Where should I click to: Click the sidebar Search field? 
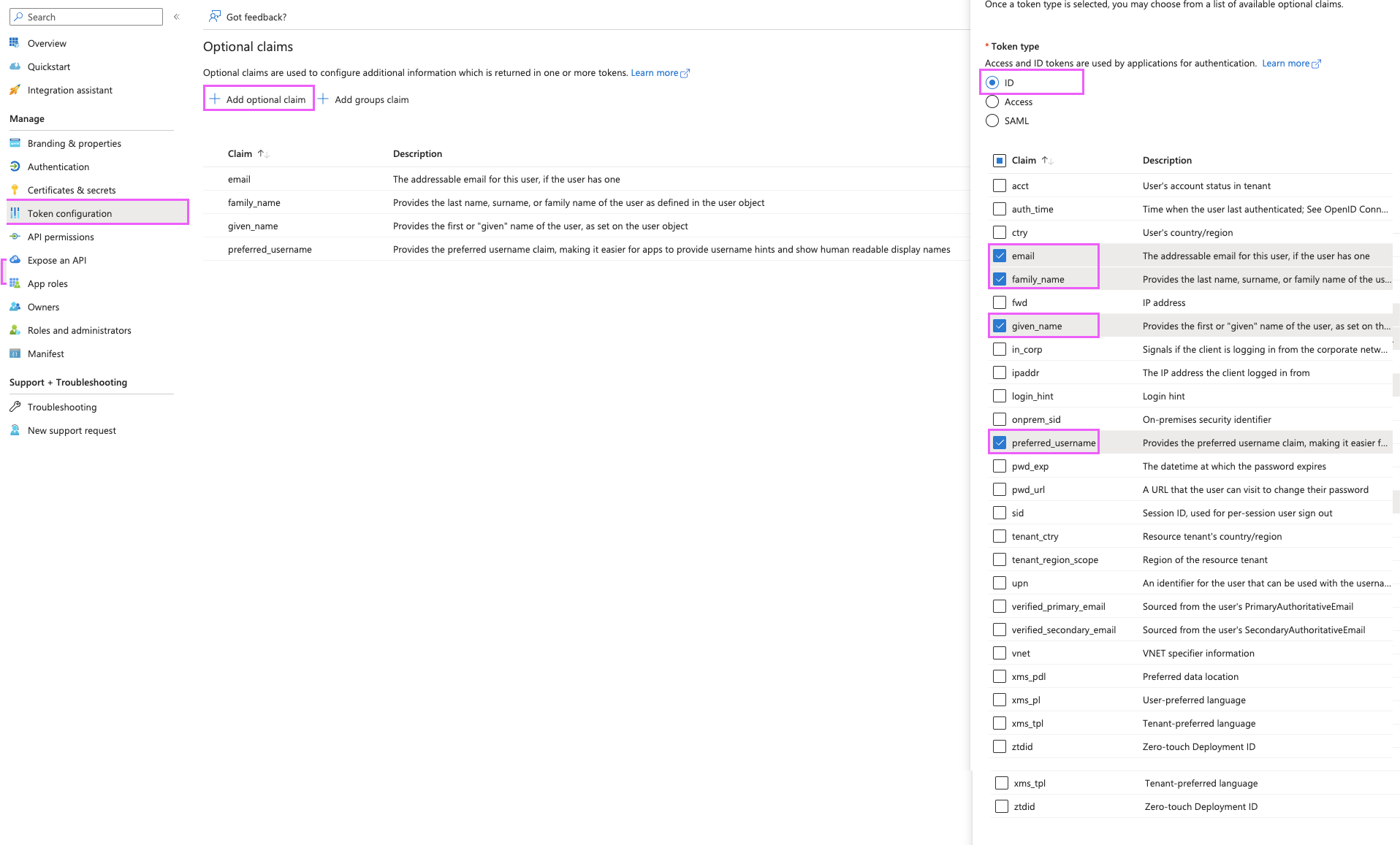(86, 17)
